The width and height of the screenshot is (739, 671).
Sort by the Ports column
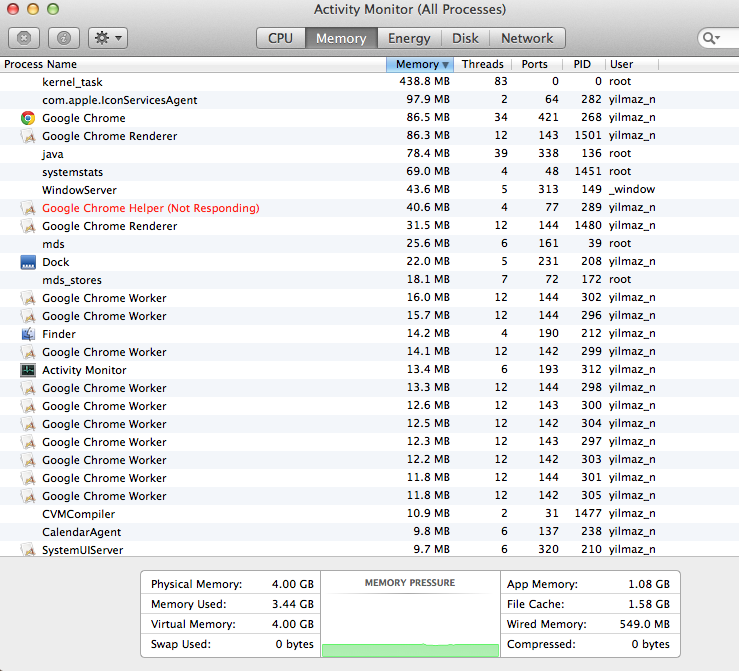pos(535,64)
